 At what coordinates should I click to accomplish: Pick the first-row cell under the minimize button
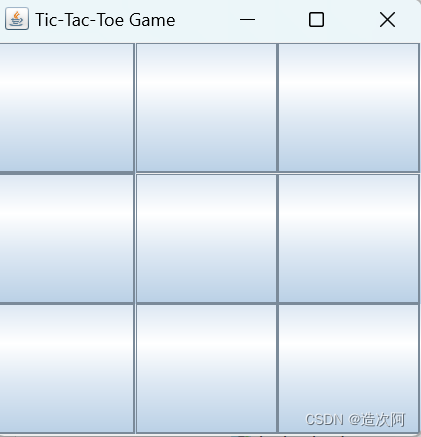pos(206,108)
